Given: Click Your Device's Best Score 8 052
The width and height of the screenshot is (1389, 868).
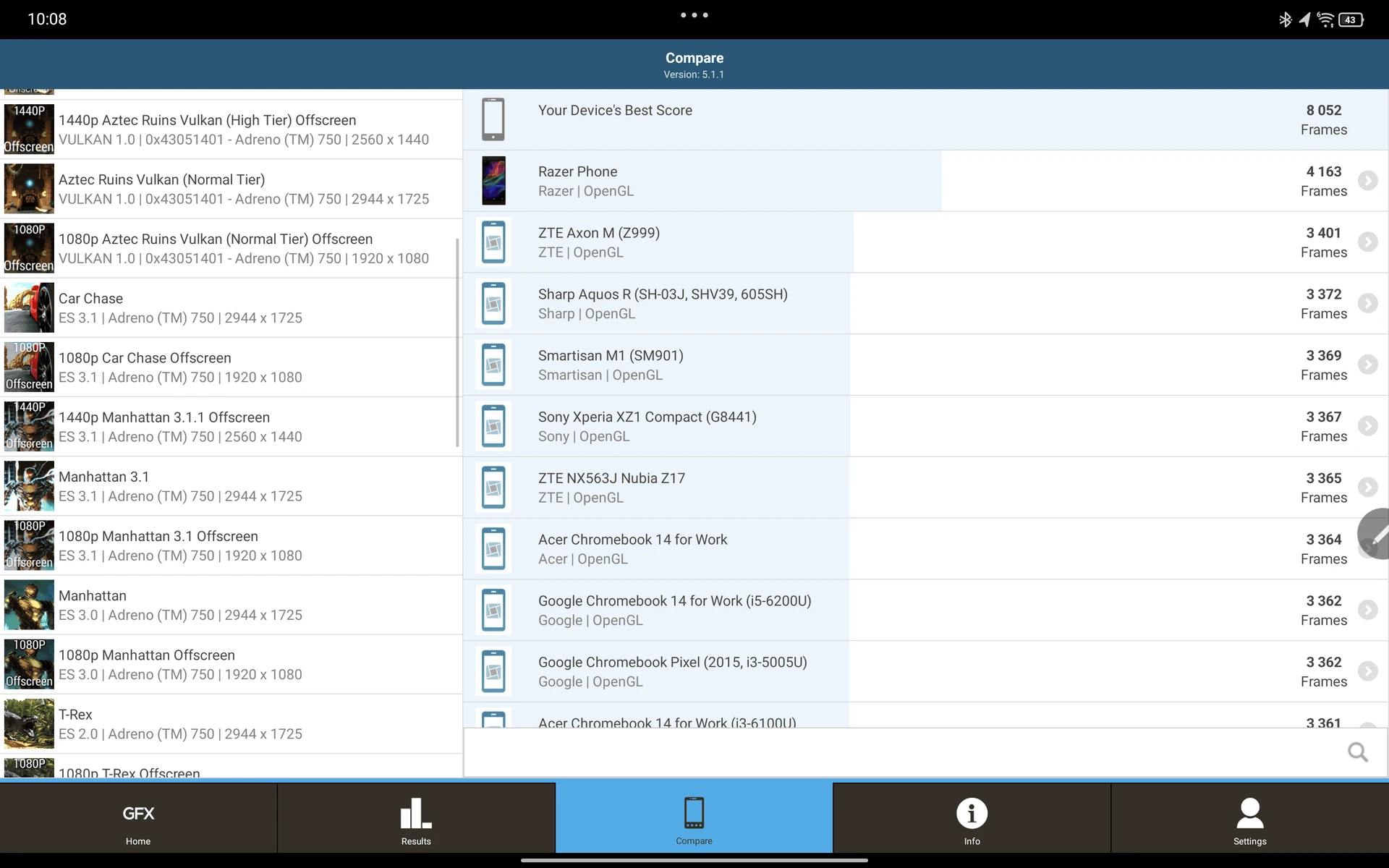Looking at the screenshot, I should tap(1324, 110).
